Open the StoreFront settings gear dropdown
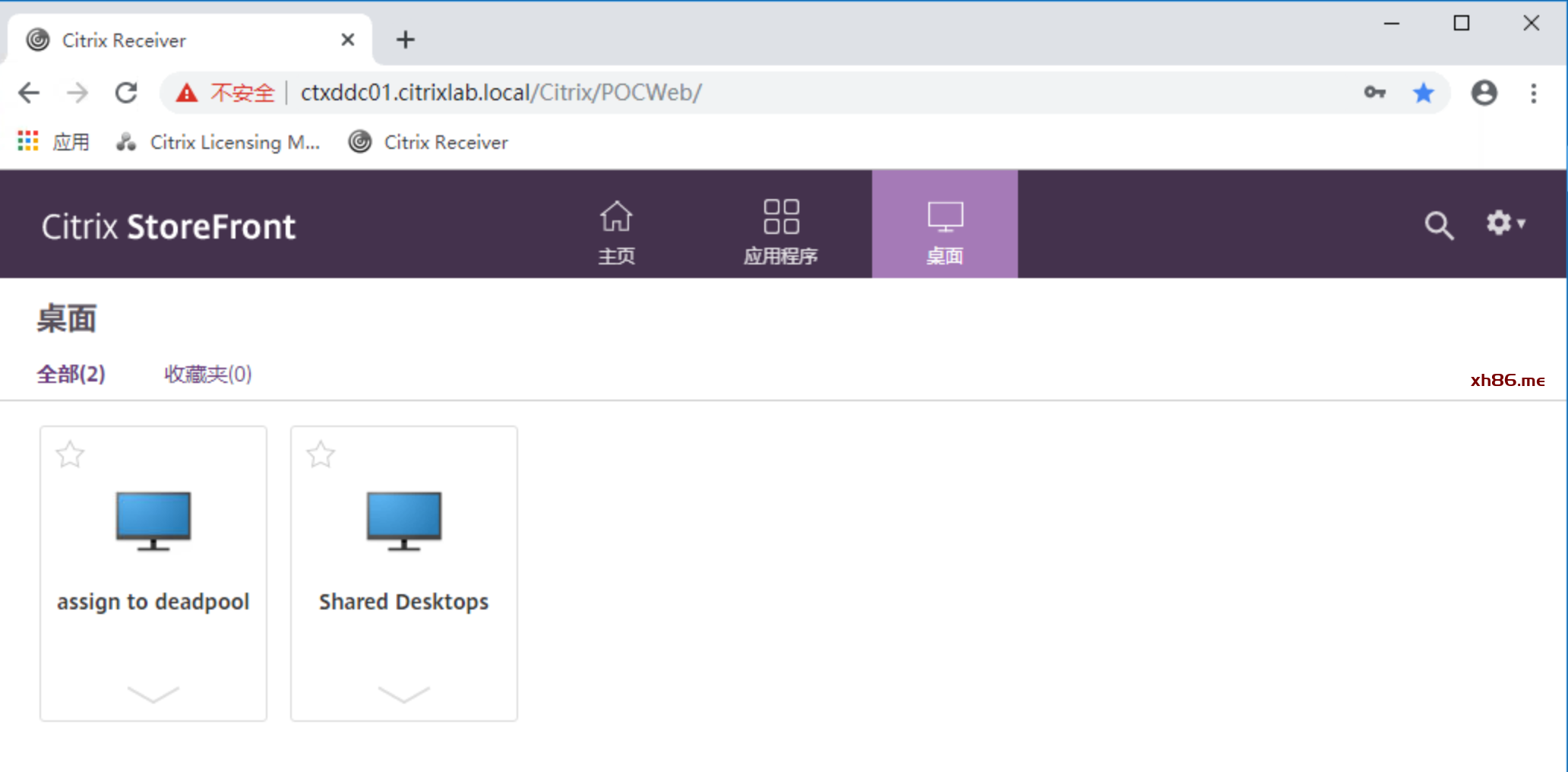The width and height of the screenshot is (1568, 772). tap(1506, 223)
